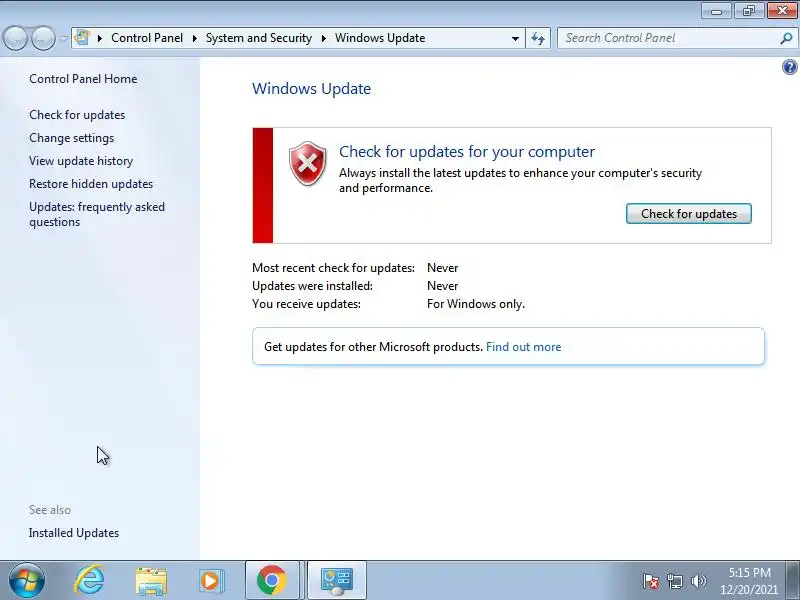The height and width of the screenshot is (600, 800).
Task: Click 'Updates were installed:' label
Action: 312,286
